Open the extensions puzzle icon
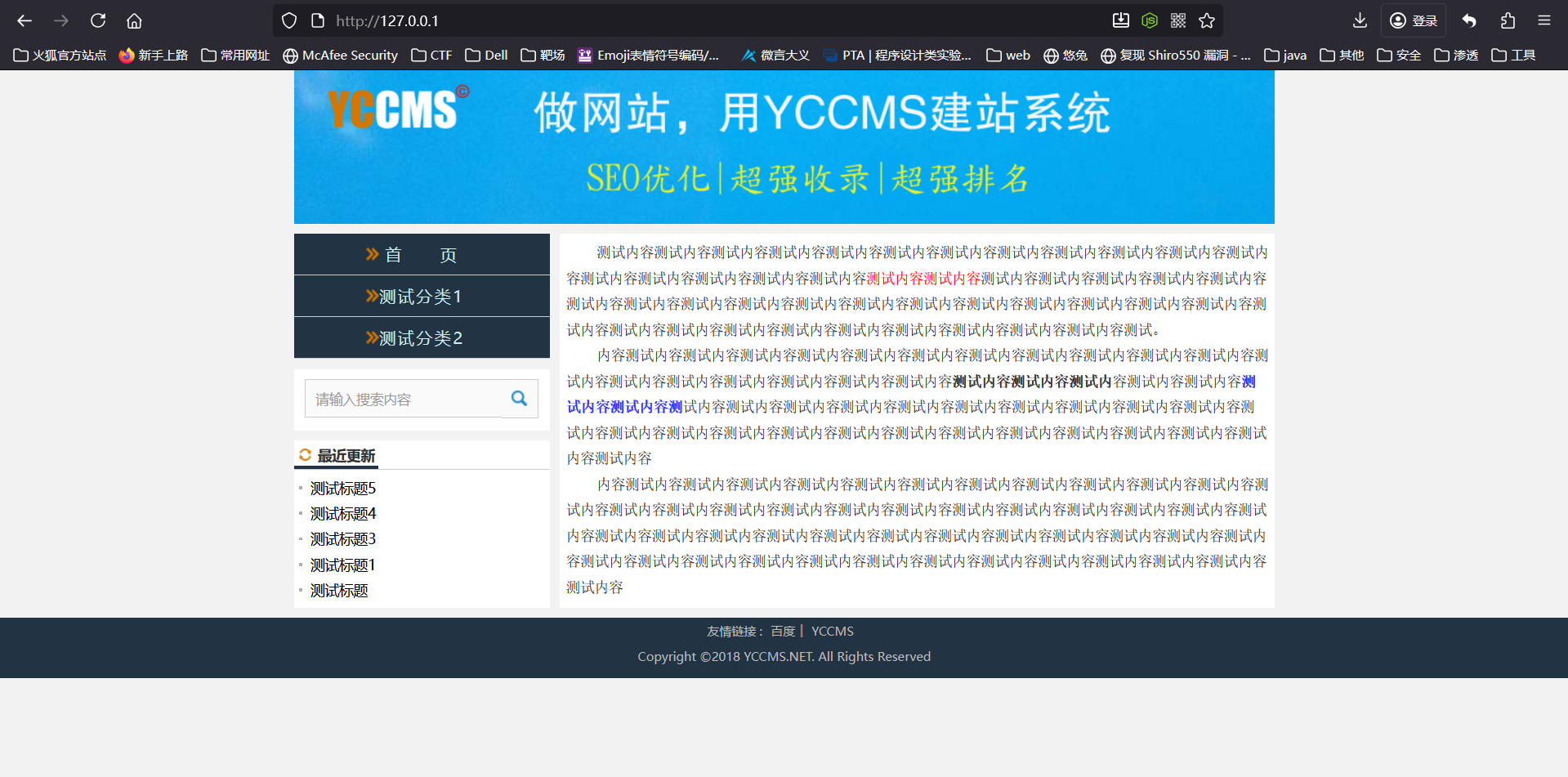Screen dimensions: 1568x777 [x=1508, y=20]
